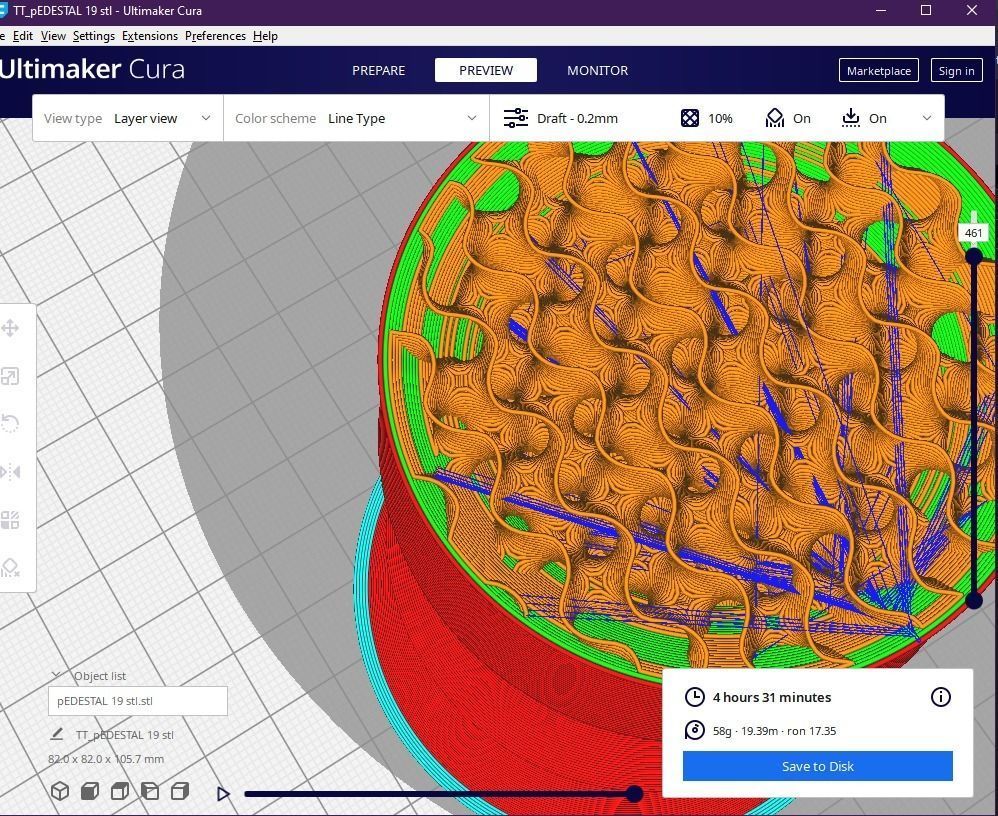Select the Mirror tool in left toolbar
The height and width of the screenshot is (816, 998).
coord(10,472)
